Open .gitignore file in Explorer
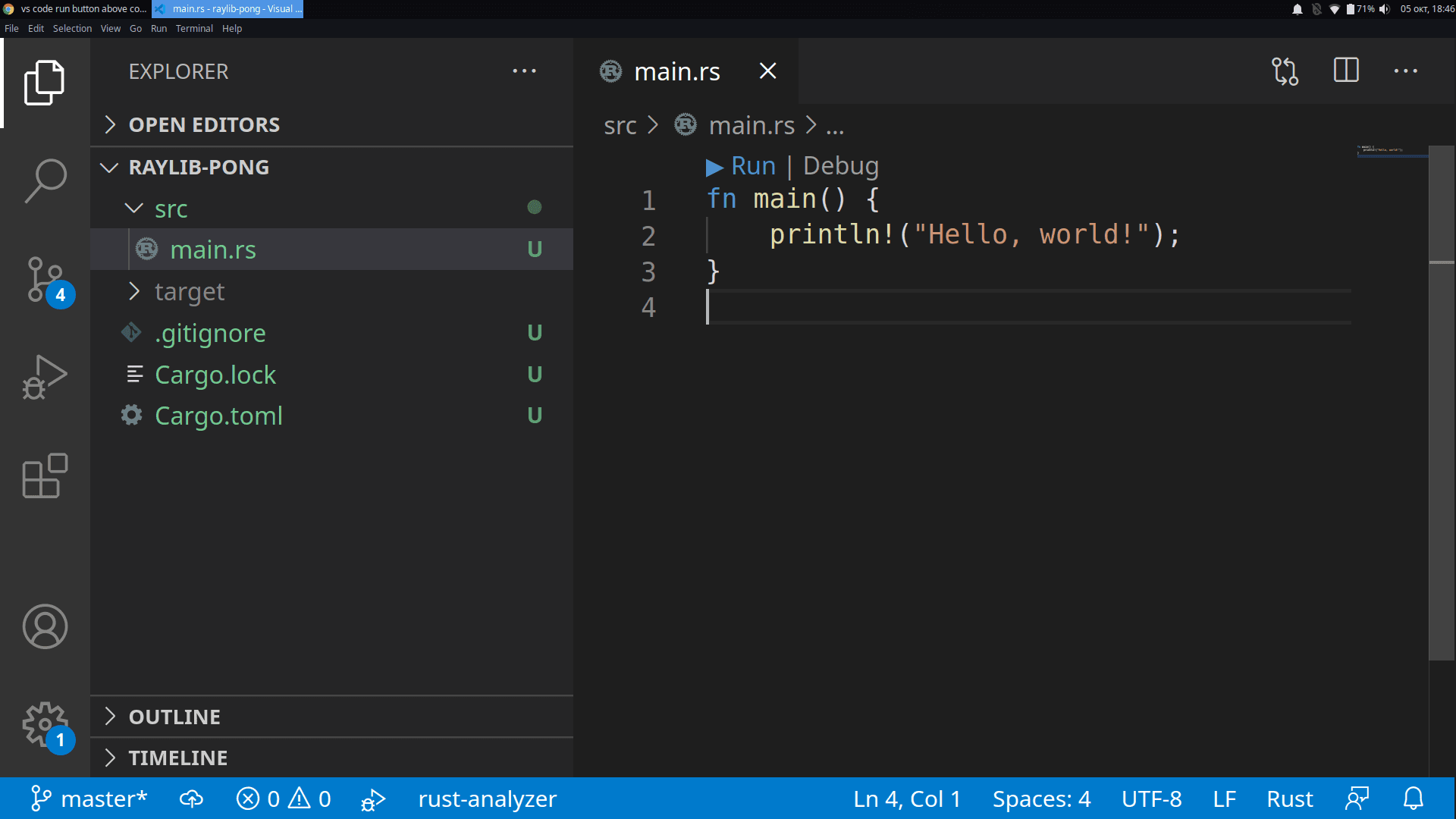Viewport: 1456px width, 819px height. pos(331,333)
